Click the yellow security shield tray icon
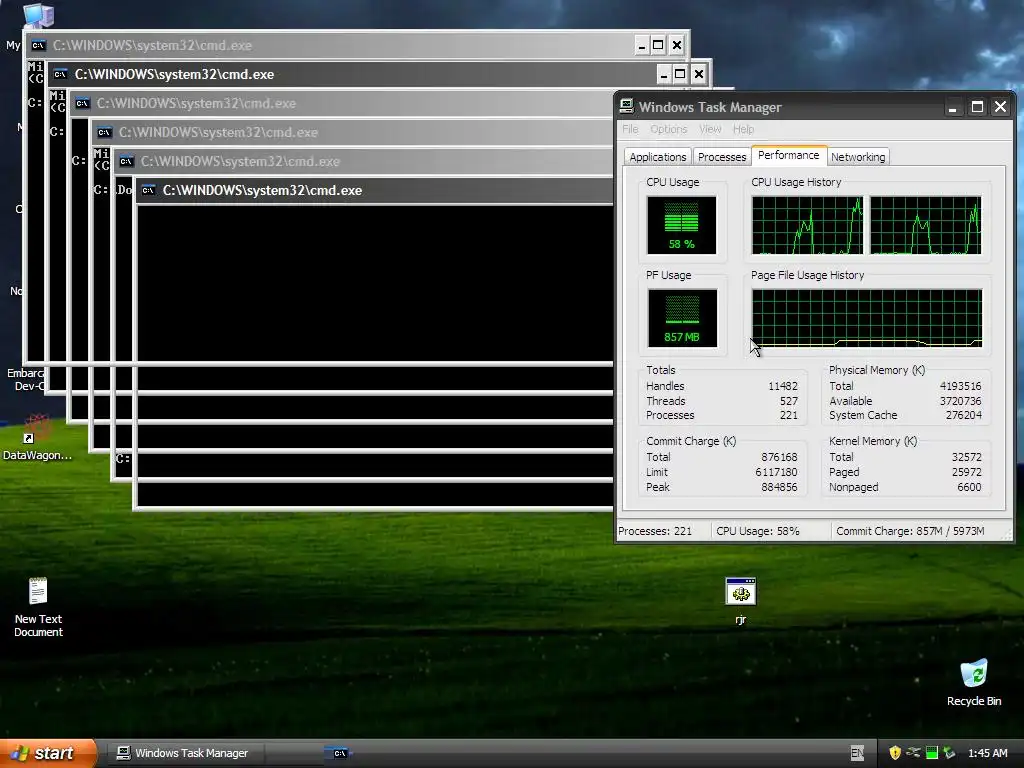 pyautogui.click(x=895, y=753)
